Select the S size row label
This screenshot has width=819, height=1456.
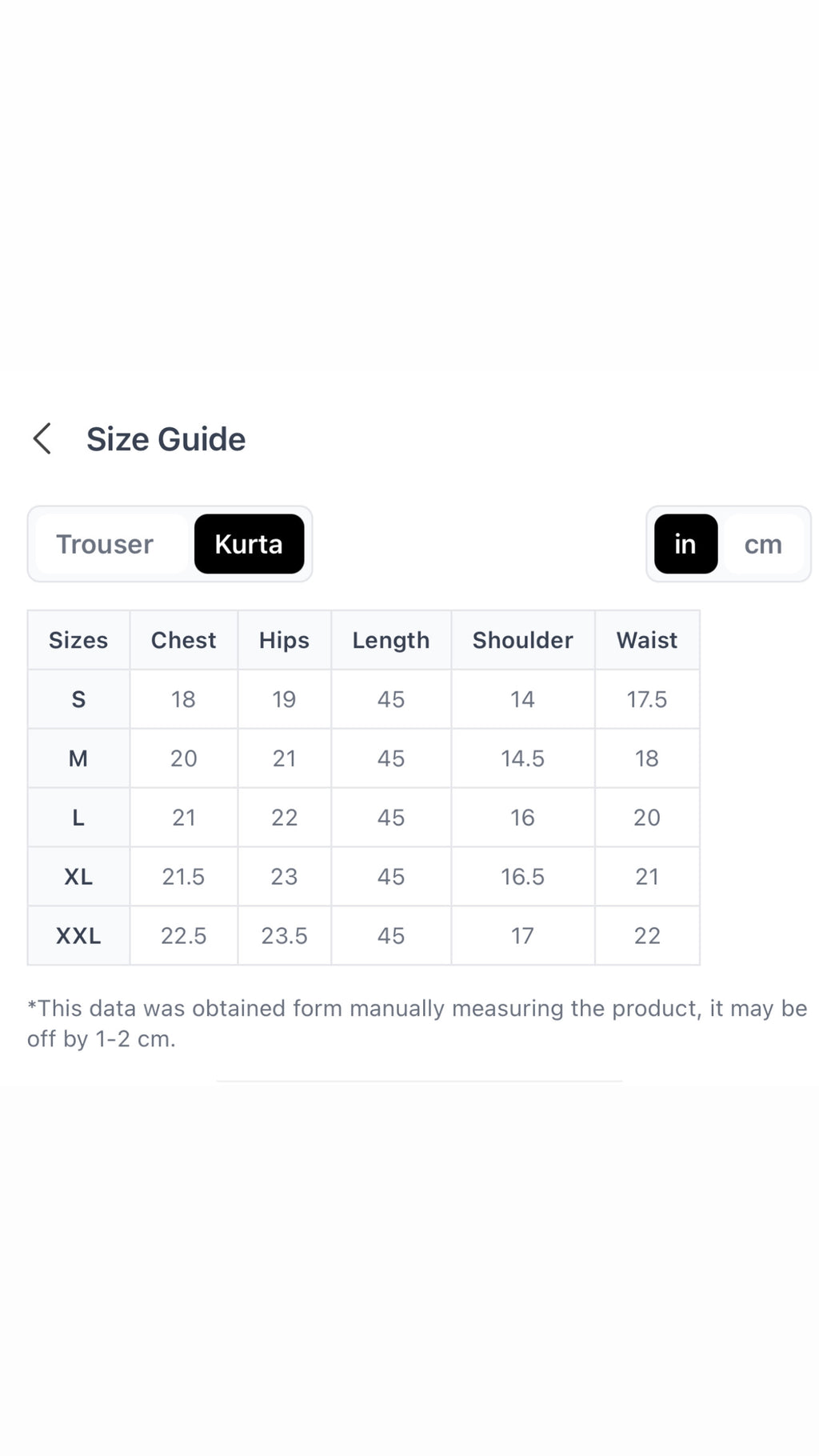click(78, 699)
